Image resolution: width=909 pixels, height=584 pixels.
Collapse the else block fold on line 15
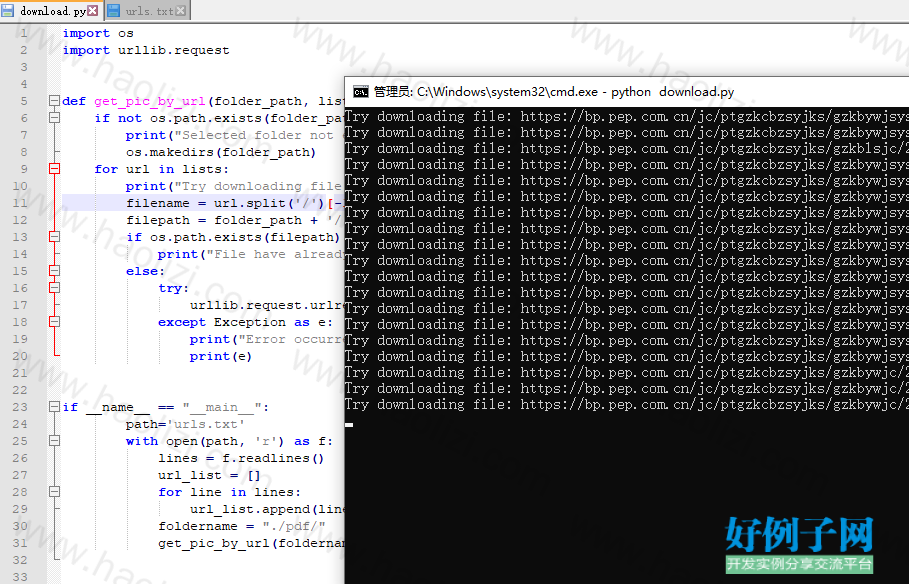point(54,271)
